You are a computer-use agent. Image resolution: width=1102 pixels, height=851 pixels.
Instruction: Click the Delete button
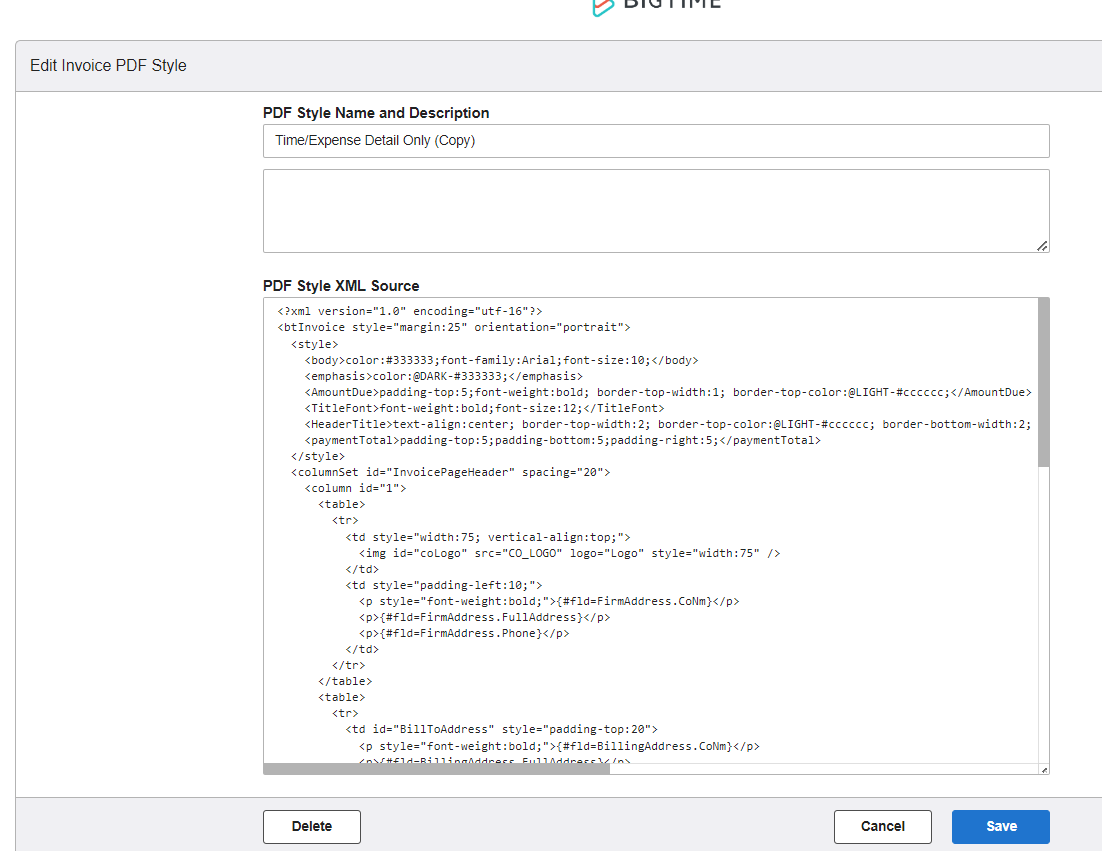click(311, 826)
